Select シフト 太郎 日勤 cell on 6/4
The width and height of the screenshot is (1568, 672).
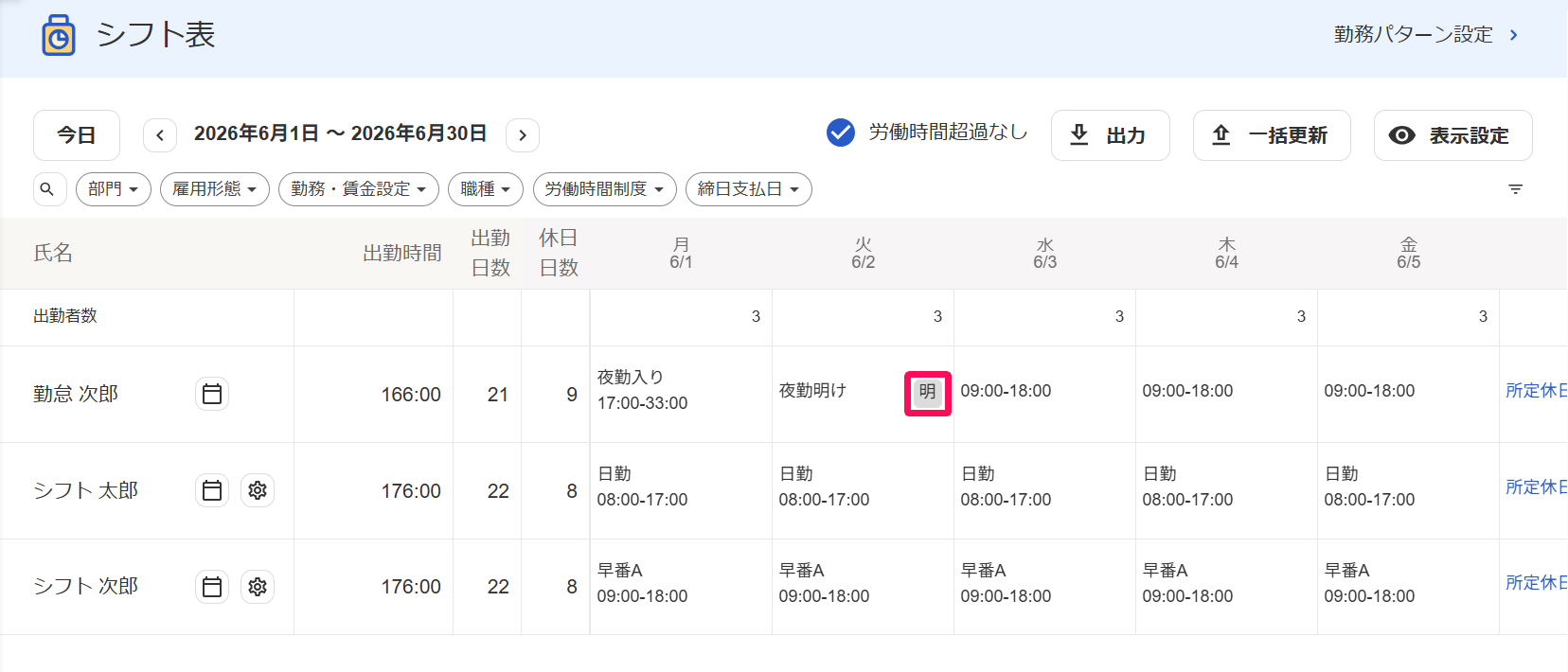pyautogui.click(x=1226, y=490)
